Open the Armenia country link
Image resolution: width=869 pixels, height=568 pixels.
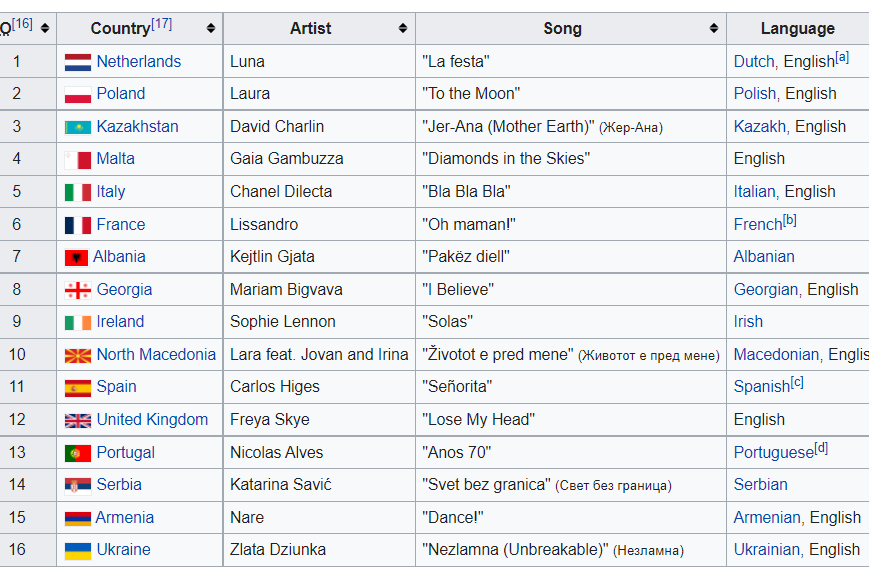coord(124,518)
